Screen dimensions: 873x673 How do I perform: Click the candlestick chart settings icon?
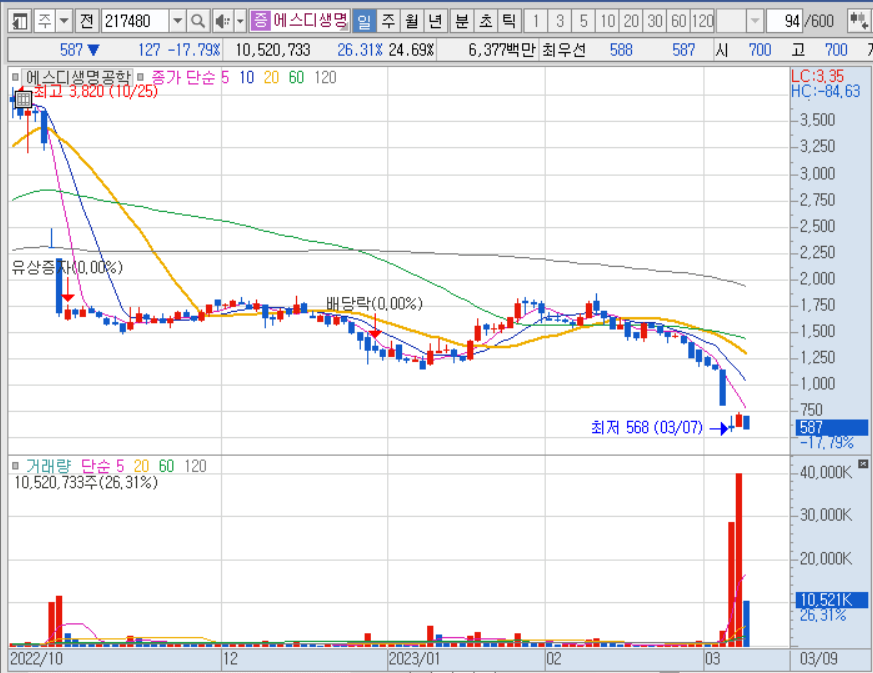click(x=859, y=22)
